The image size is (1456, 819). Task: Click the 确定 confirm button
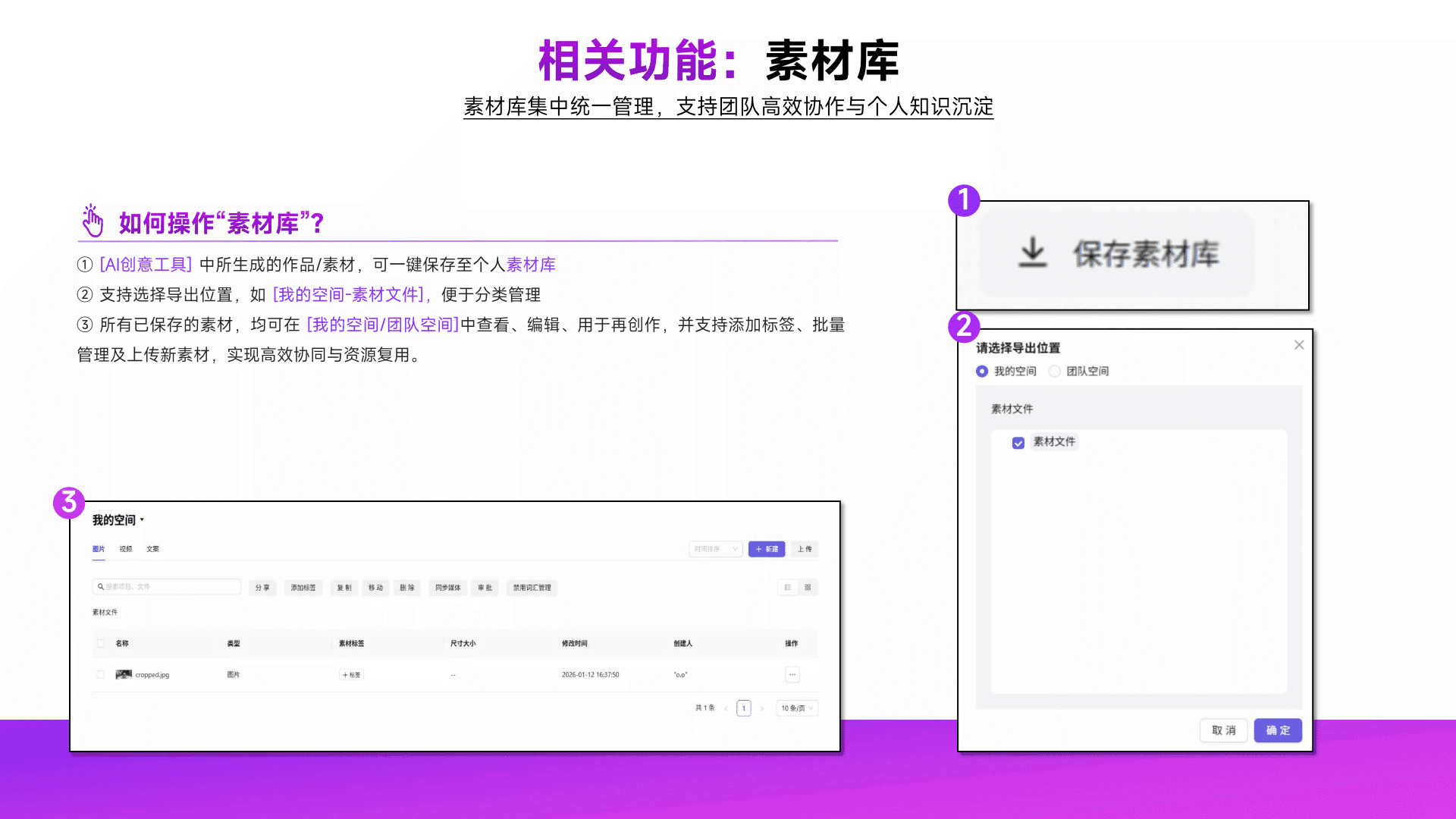[x=1278, y=730]
